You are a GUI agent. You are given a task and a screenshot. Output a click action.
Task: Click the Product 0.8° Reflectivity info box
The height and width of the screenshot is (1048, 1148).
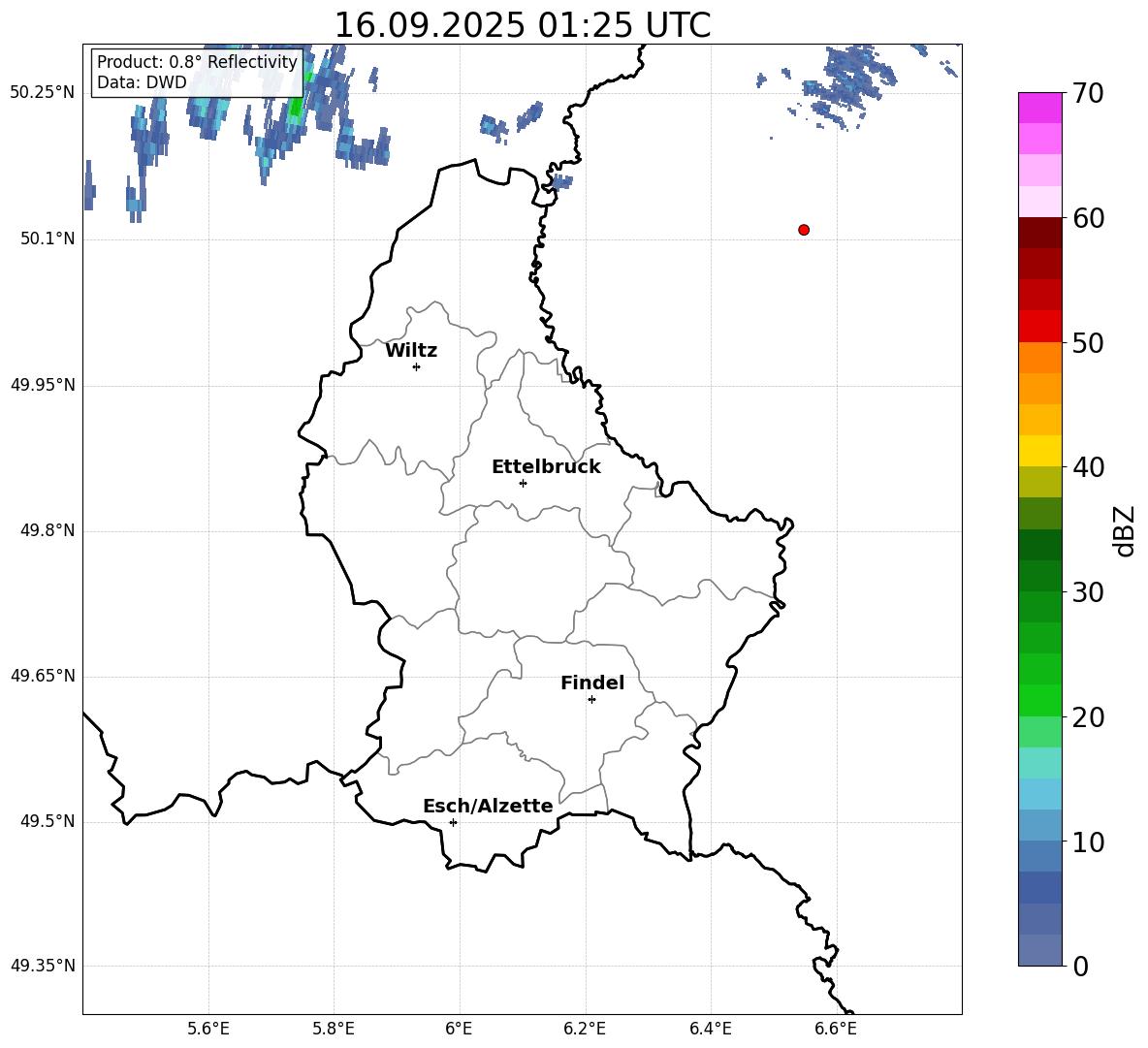coord(197,73)
